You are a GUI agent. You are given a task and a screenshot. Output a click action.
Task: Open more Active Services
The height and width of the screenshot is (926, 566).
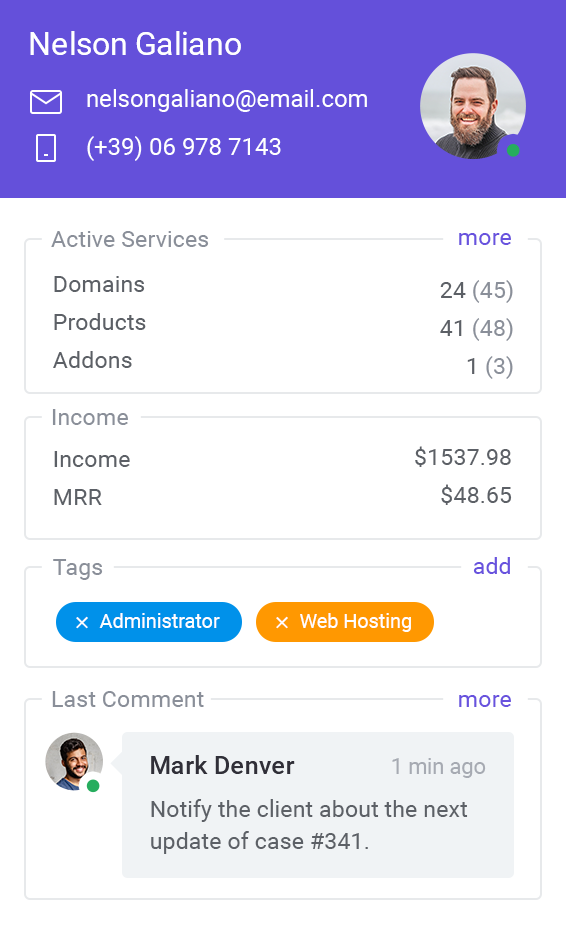coord(484,237)
